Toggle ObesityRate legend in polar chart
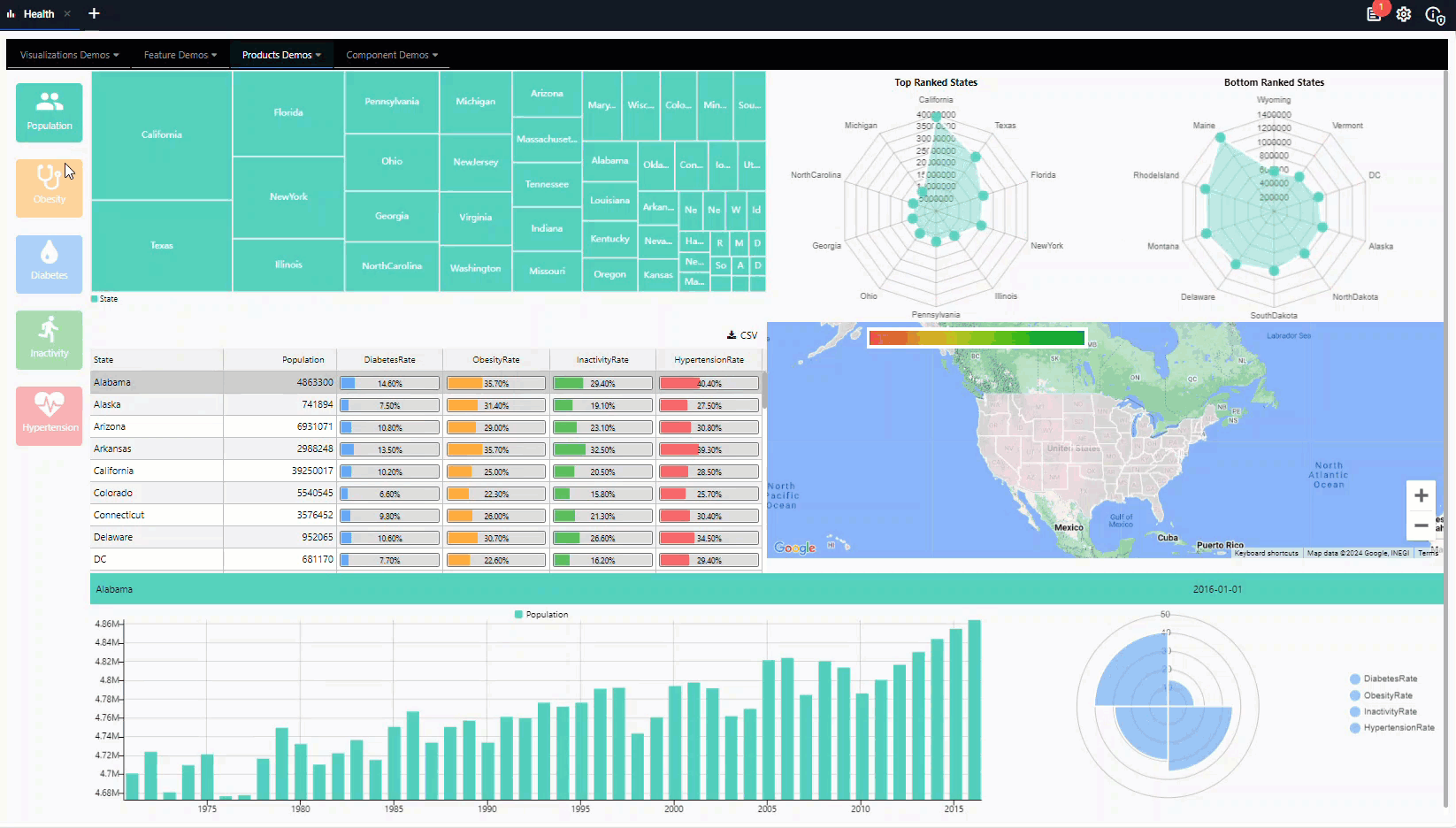This screenshot has height=828, width=1456. 1387,695
